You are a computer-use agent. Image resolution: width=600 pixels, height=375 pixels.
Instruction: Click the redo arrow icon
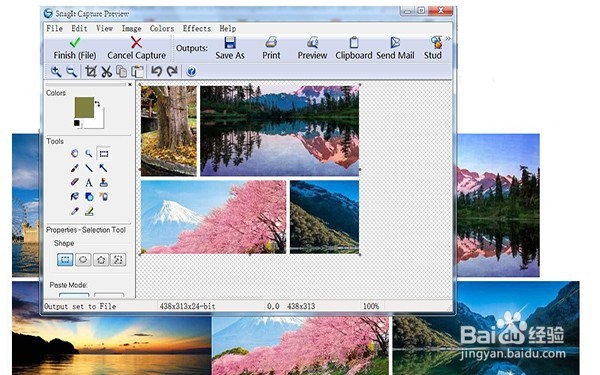[172, 71]
